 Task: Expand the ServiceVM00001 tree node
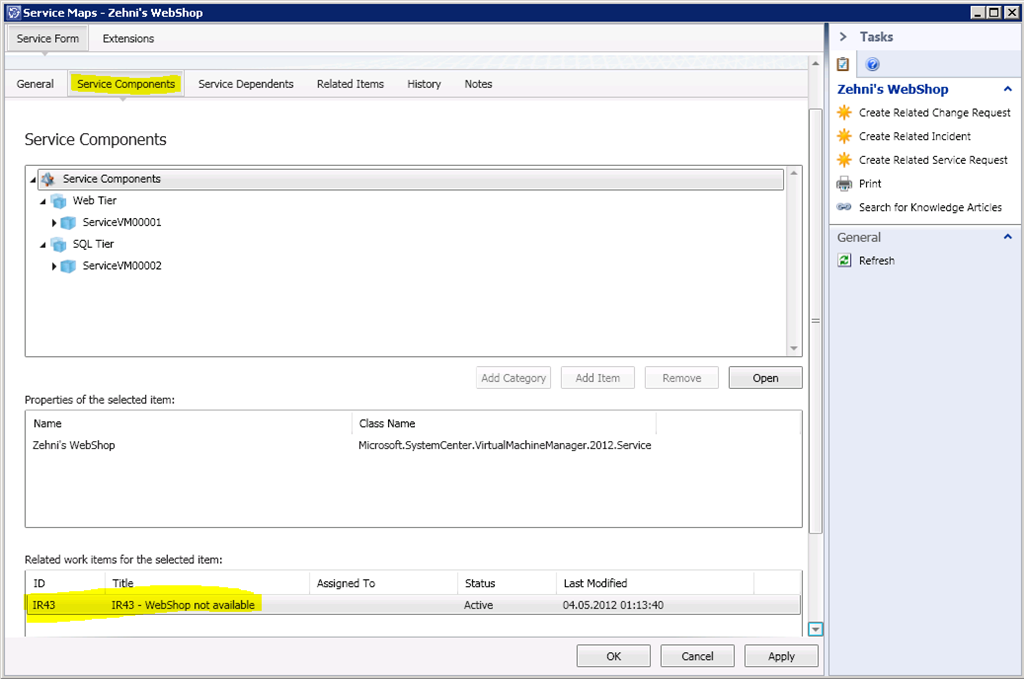[x=54, y=223]
